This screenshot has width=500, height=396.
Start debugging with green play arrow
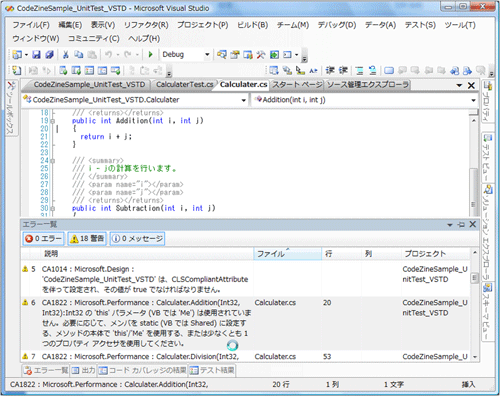[x=150, y=54]
